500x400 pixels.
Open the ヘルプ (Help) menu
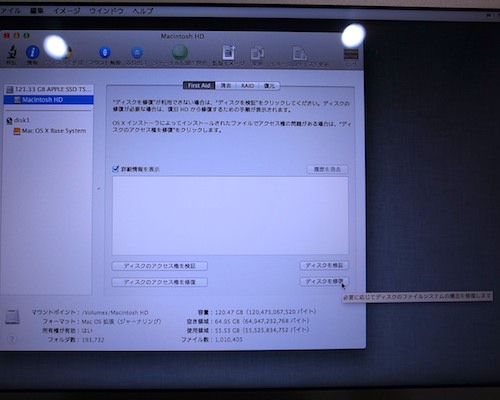click(143, 11)
